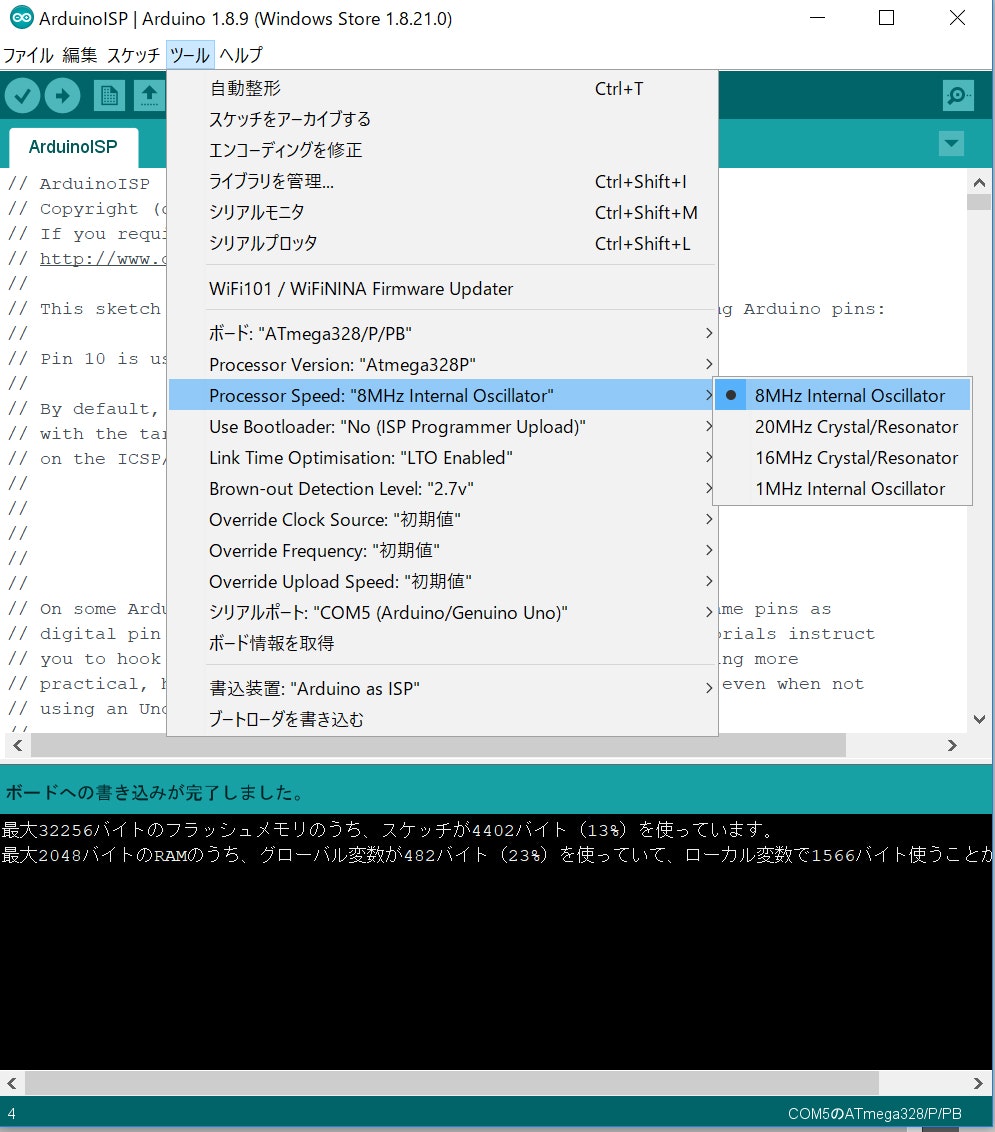Click the RAM usage console line

click(497, 855)
